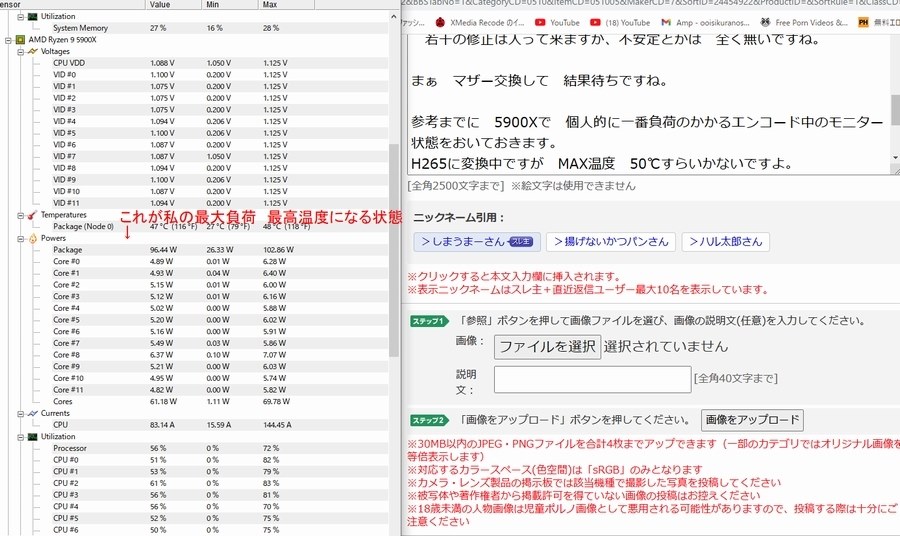Click the CPU Utilization section icon
900x536 pixels.
coord(33,437)
